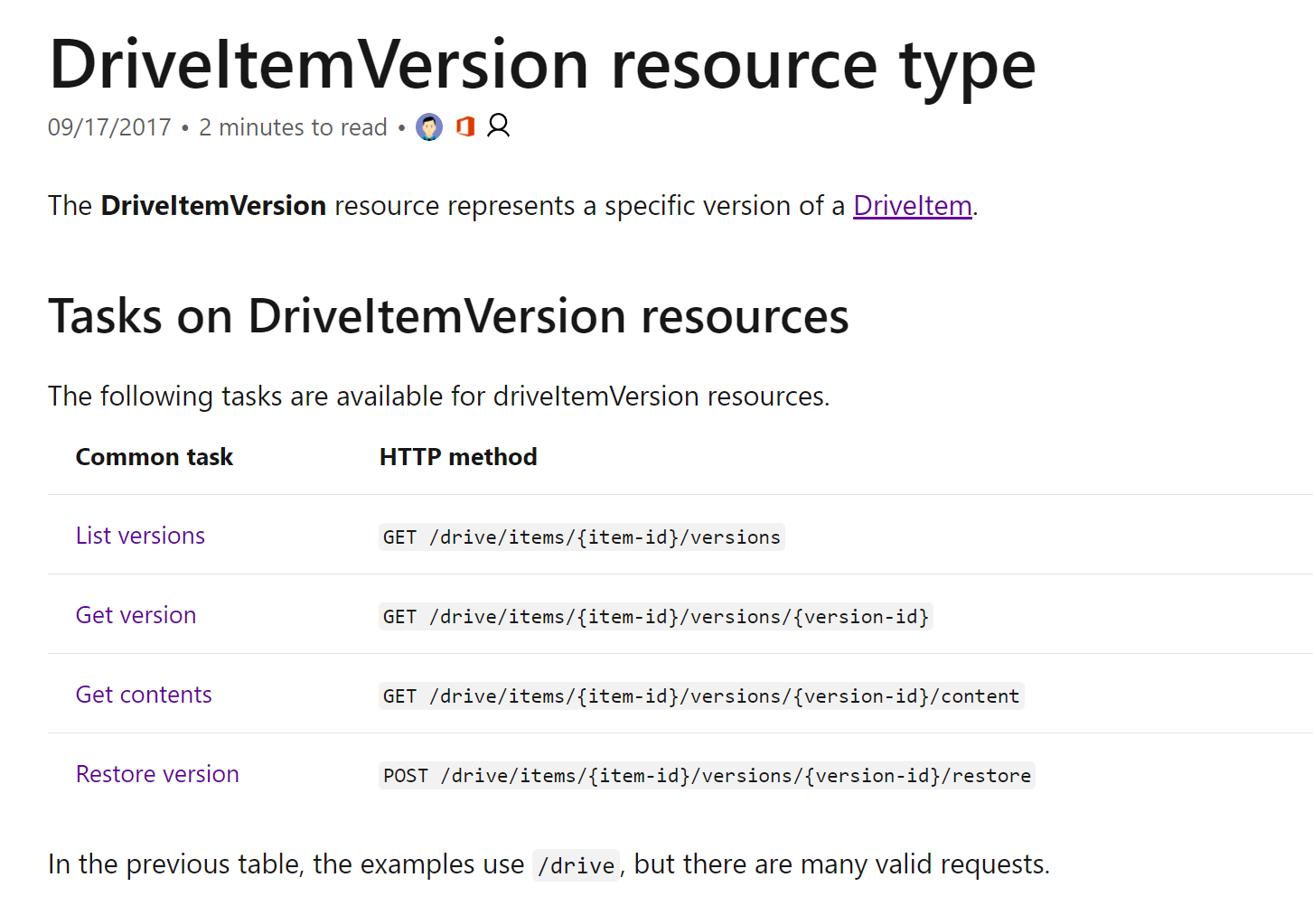Click the 09/17/2017 date text
The image size is (1313, 924).
[109, 127]
